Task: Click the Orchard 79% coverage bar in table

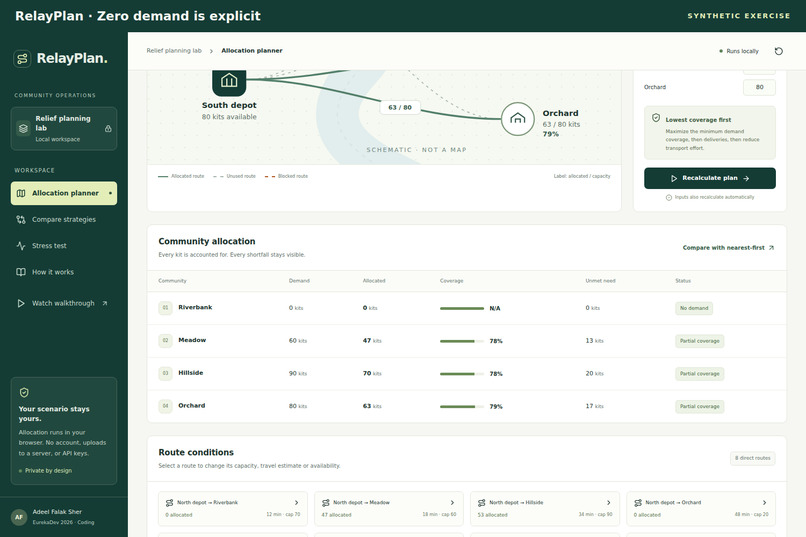Action: (462, 406)
